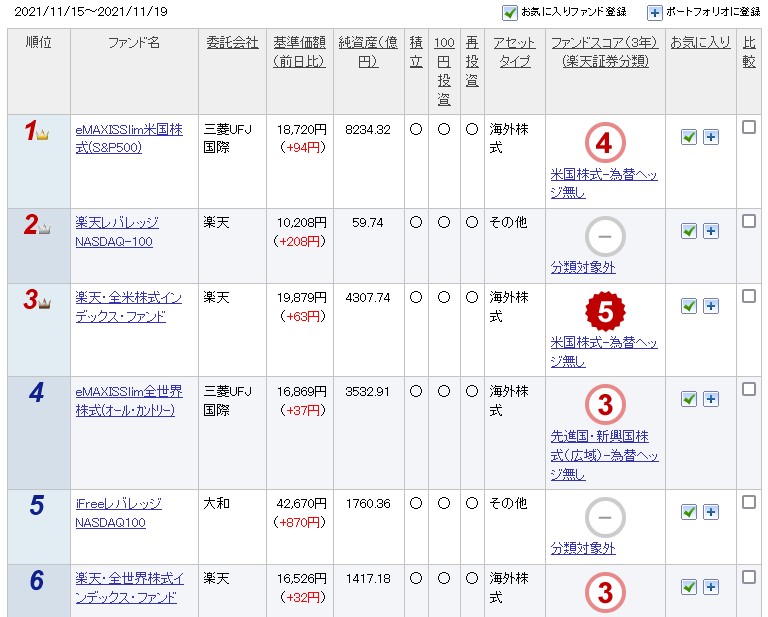Select the date range 2021/11/15〜2021/11/19
This screenshot has height=617, width=768.
point(91,12)
